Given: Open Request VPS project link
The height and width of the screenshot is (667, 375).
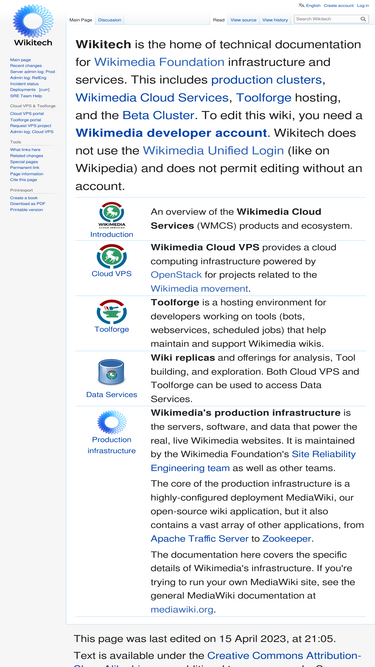Looking at the screenshot, I should (31, 126).
